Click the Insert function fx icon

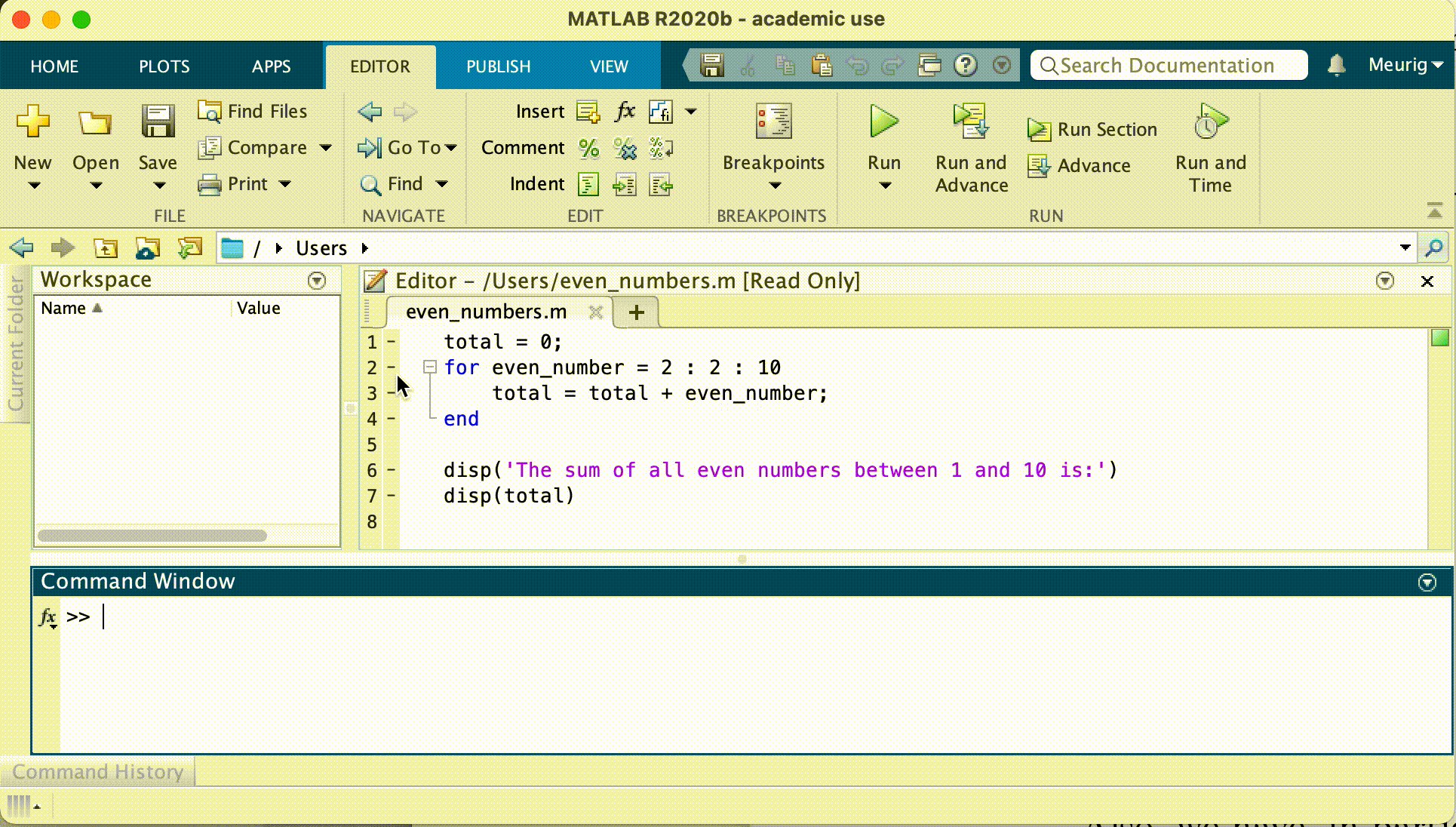pyautogui.click(x=625, y=112)
